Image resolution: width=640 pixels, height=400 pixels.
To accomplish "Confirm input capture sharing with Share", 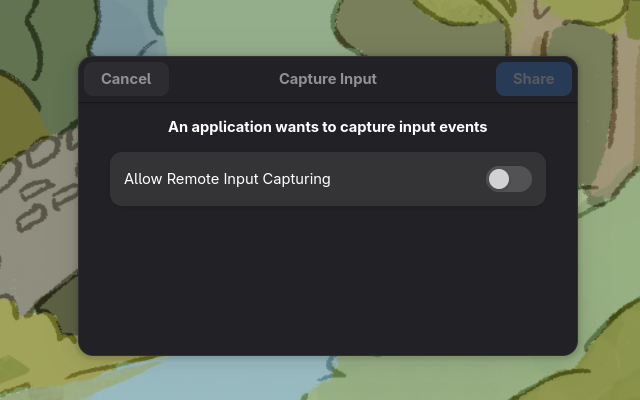I will (x=533, y=79).
